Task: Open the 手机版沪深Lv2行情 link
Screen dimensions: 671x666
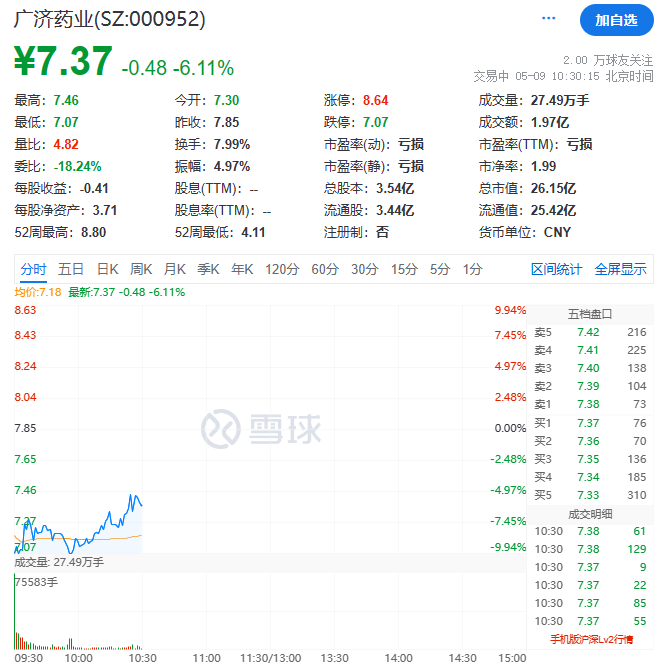Action: 591,639
